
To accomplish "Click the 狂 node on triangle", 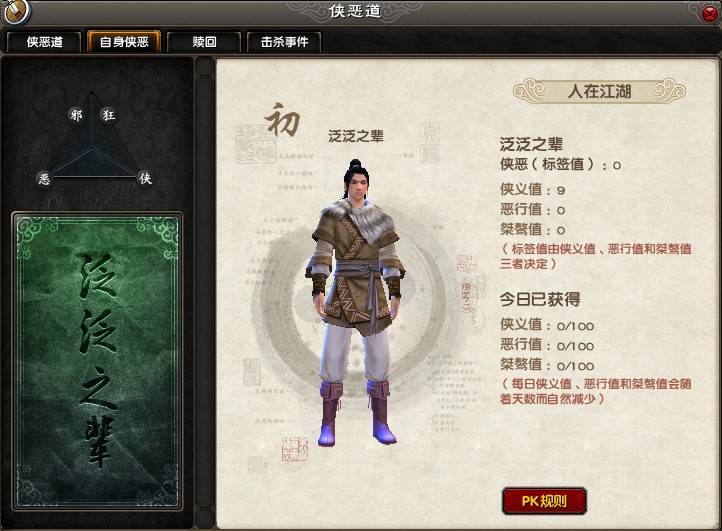I will pos(109,115).
